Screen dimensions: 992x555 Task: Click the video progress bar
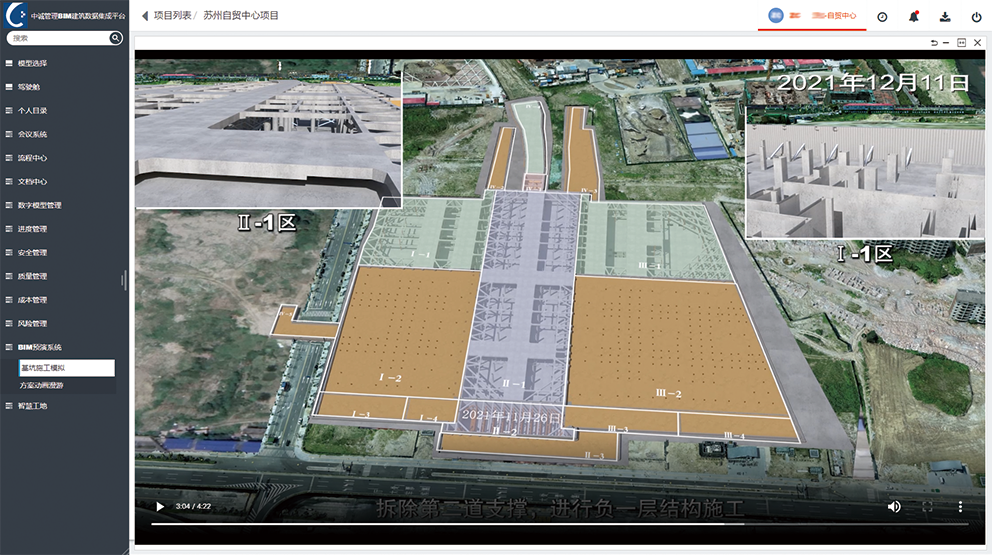point(560,524)
